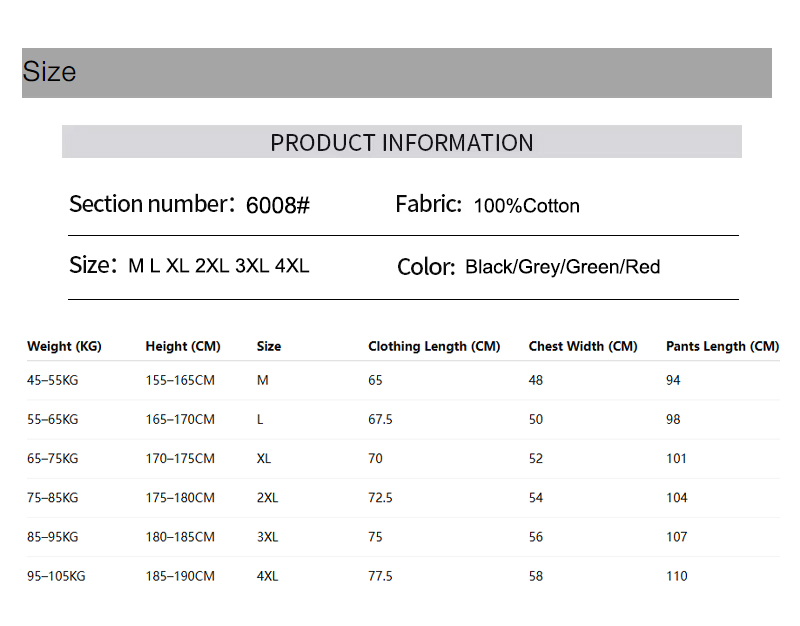
Task: Click the Pants Length (CM) column header
Action: (x=721, y=346)
